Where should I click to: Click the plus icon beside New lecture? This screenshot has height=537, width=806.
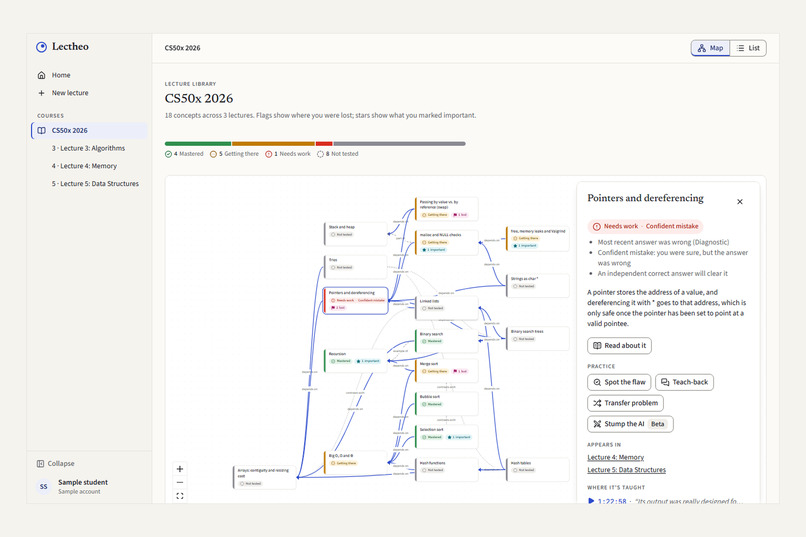click(x=41, y=93)
